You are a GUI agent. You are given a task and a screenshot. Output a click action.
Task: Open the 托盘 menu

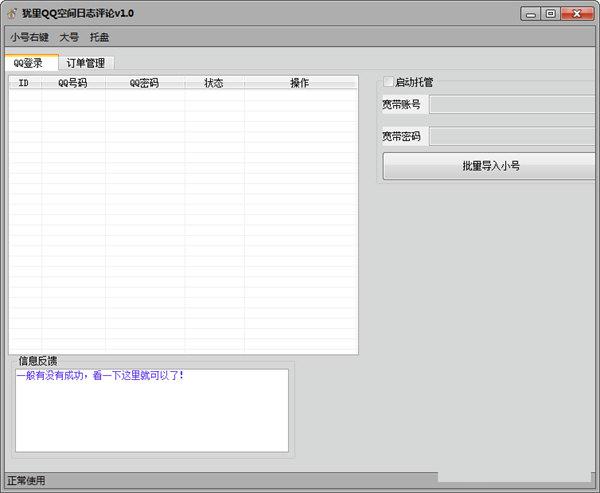pyautogui.click(x=99, y=37)
